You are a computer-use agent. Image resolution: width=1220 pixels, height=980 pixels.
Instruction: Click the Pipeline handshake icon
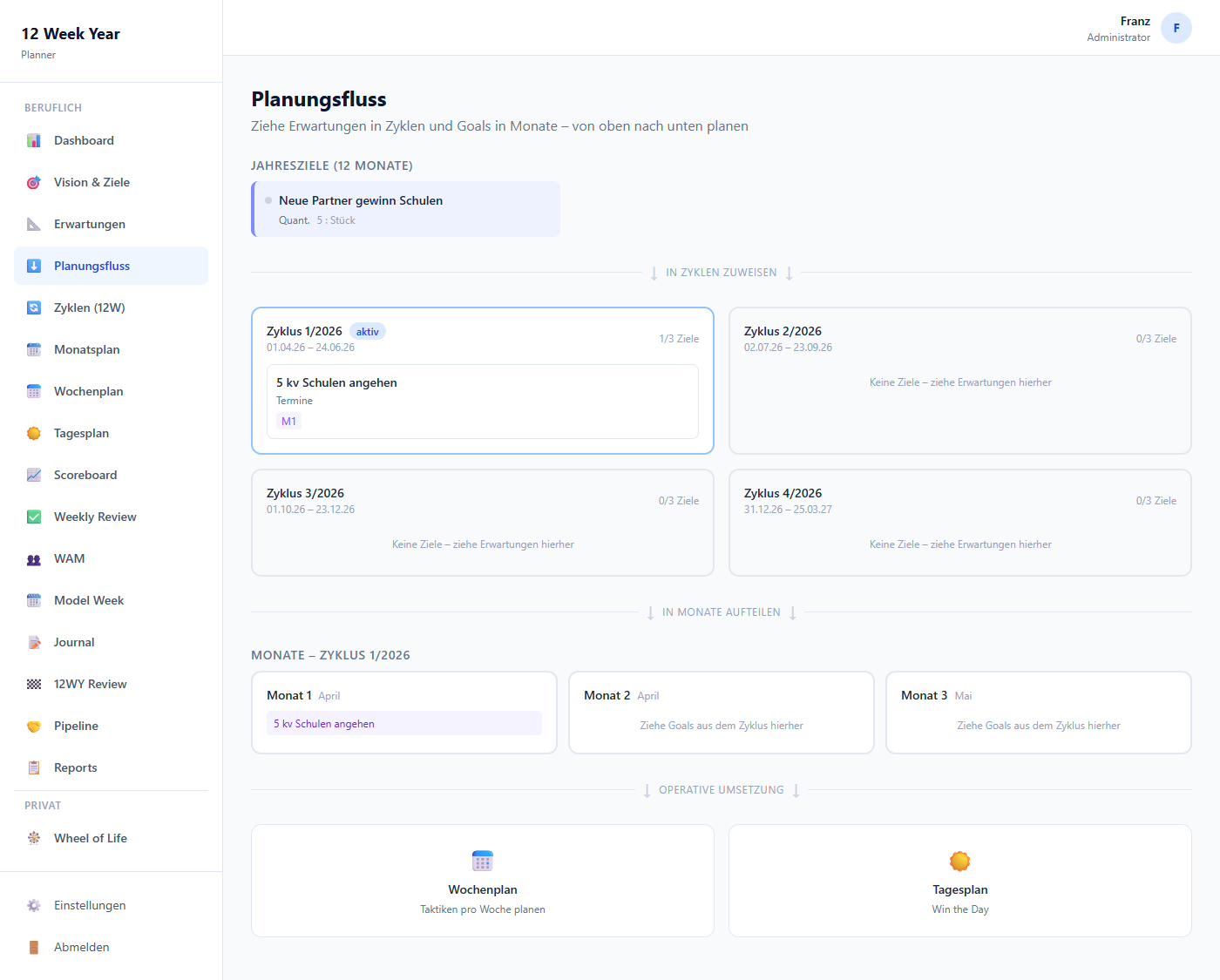(34, 726)
